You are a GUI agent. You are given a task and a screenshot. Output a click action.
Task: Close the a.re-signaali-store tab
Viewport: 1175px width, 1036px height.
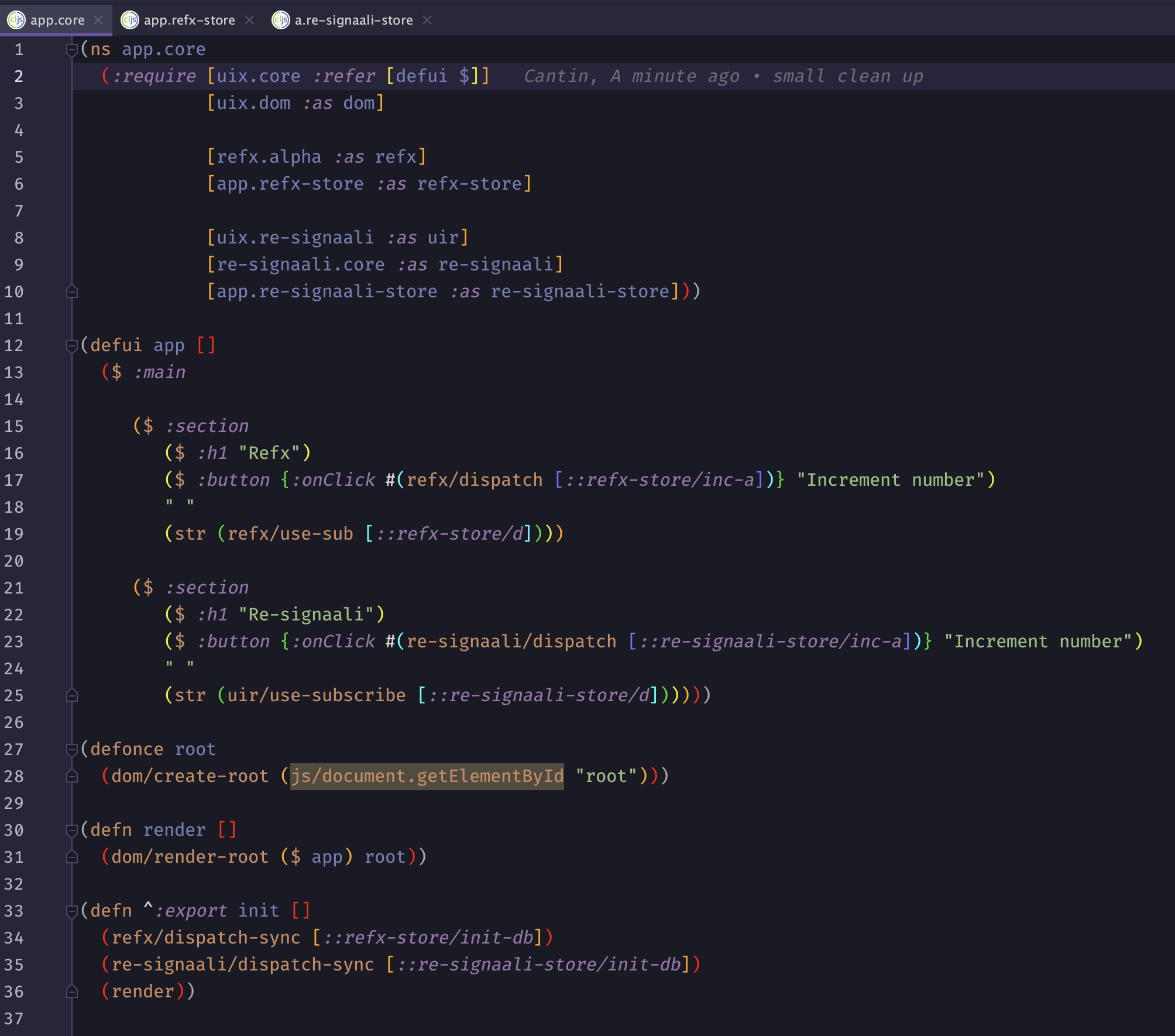tap(427, 20)
